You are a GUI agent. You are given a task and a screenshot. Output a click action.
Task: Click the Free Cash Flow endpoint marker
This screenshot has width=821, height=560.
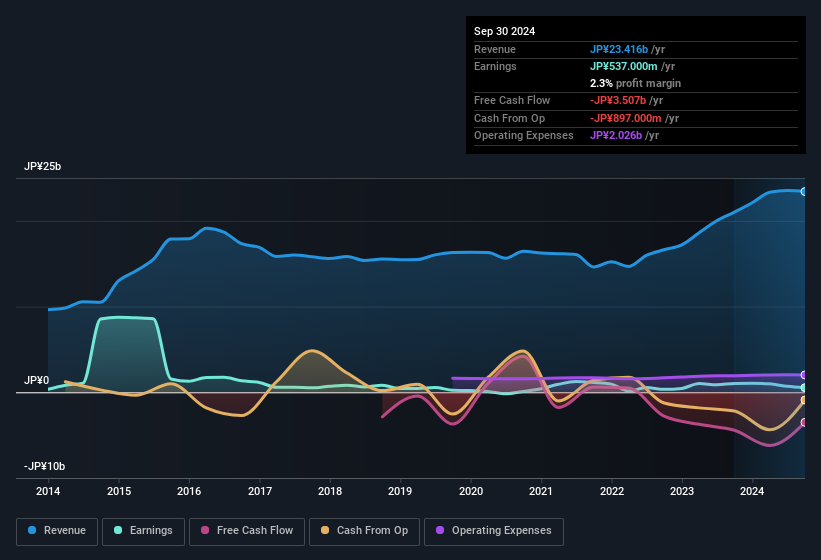click(x=804, y=422)
